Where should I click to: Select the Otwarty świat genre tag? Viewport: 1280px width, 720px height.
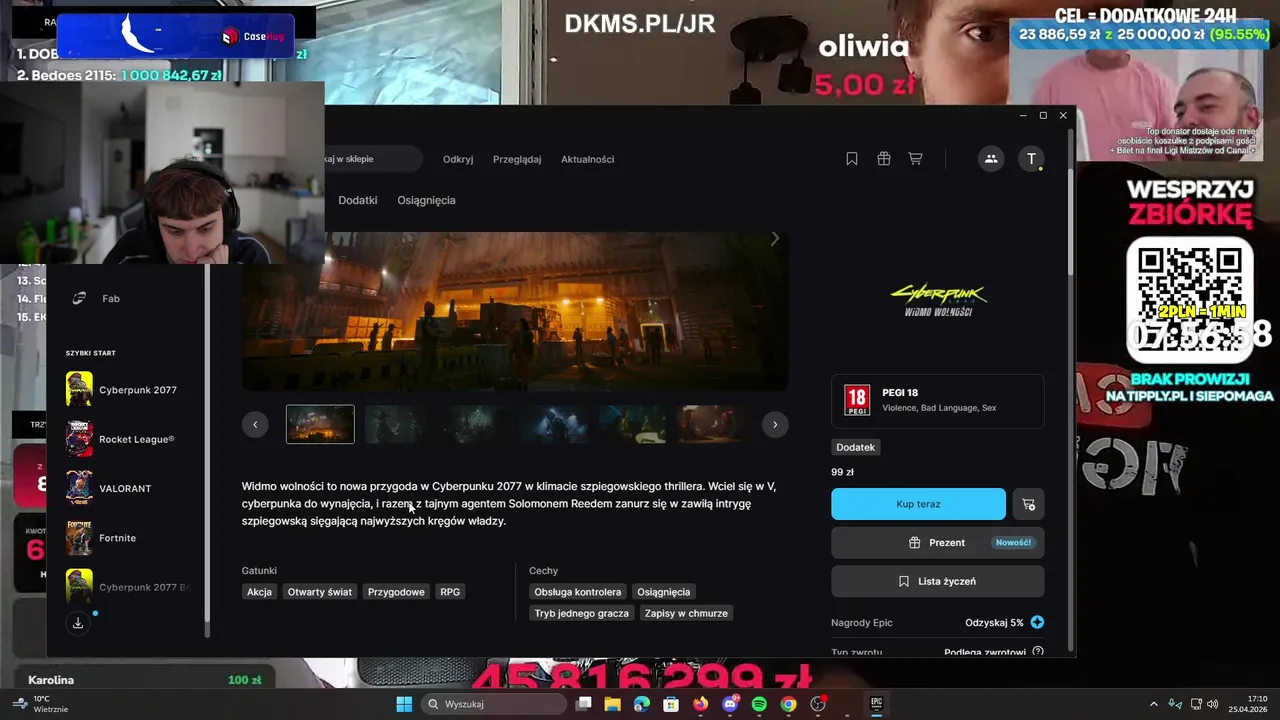(320, 592)
